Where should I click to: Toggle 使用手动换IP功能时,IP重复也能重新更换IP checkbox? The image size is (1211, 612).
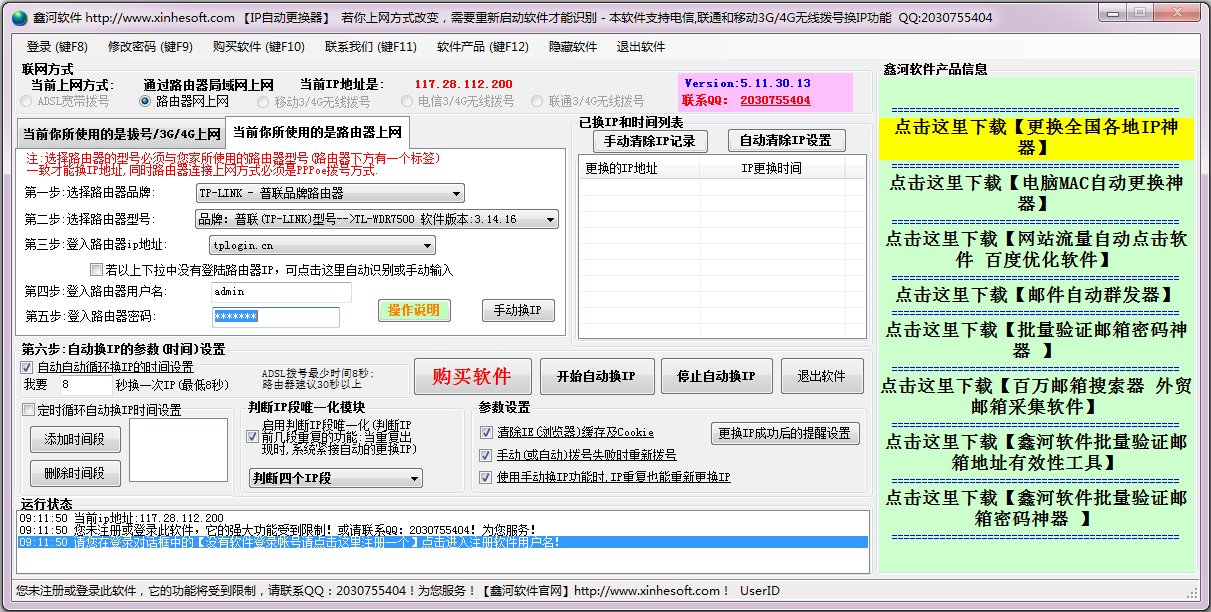[x=487, y=478]
